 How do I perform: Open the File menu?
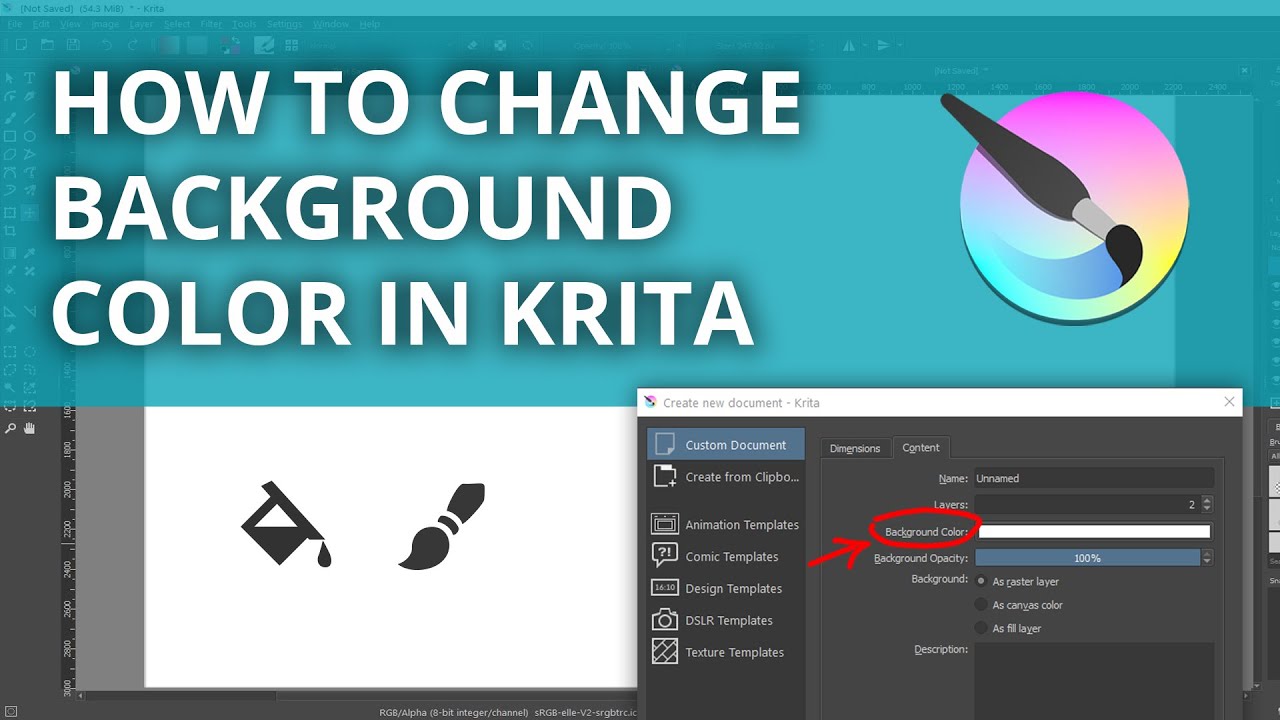click(15, 24)
